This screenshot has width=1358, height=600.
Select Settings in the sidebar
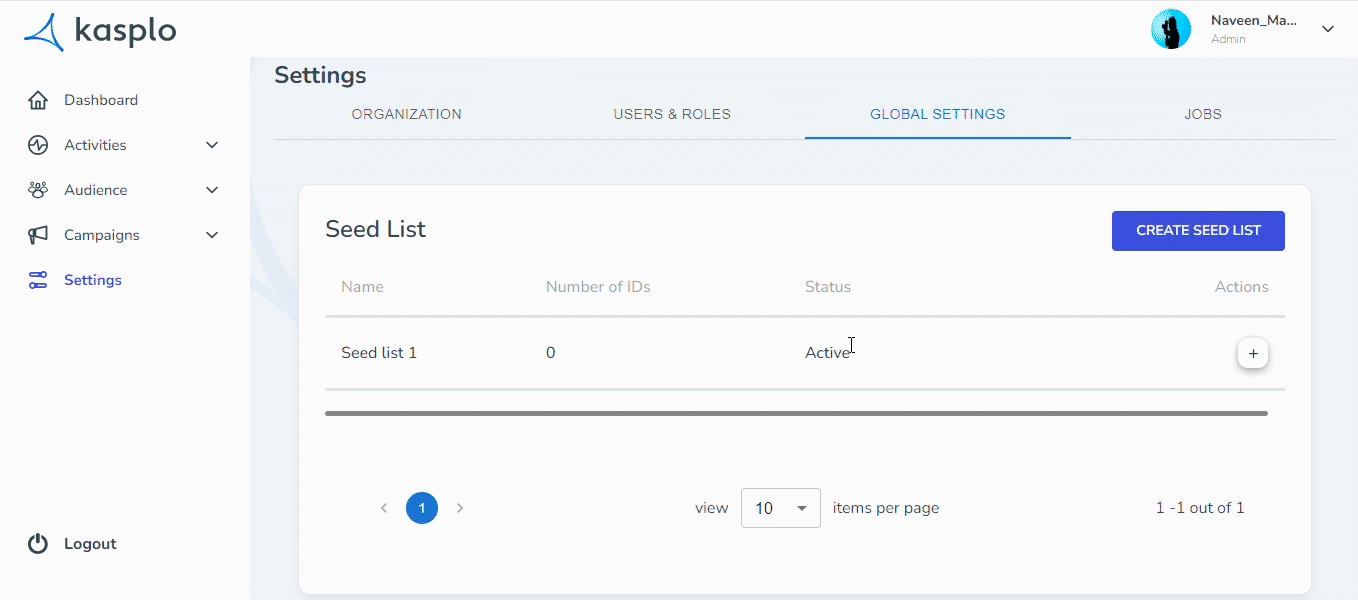[x=93, y=280]
